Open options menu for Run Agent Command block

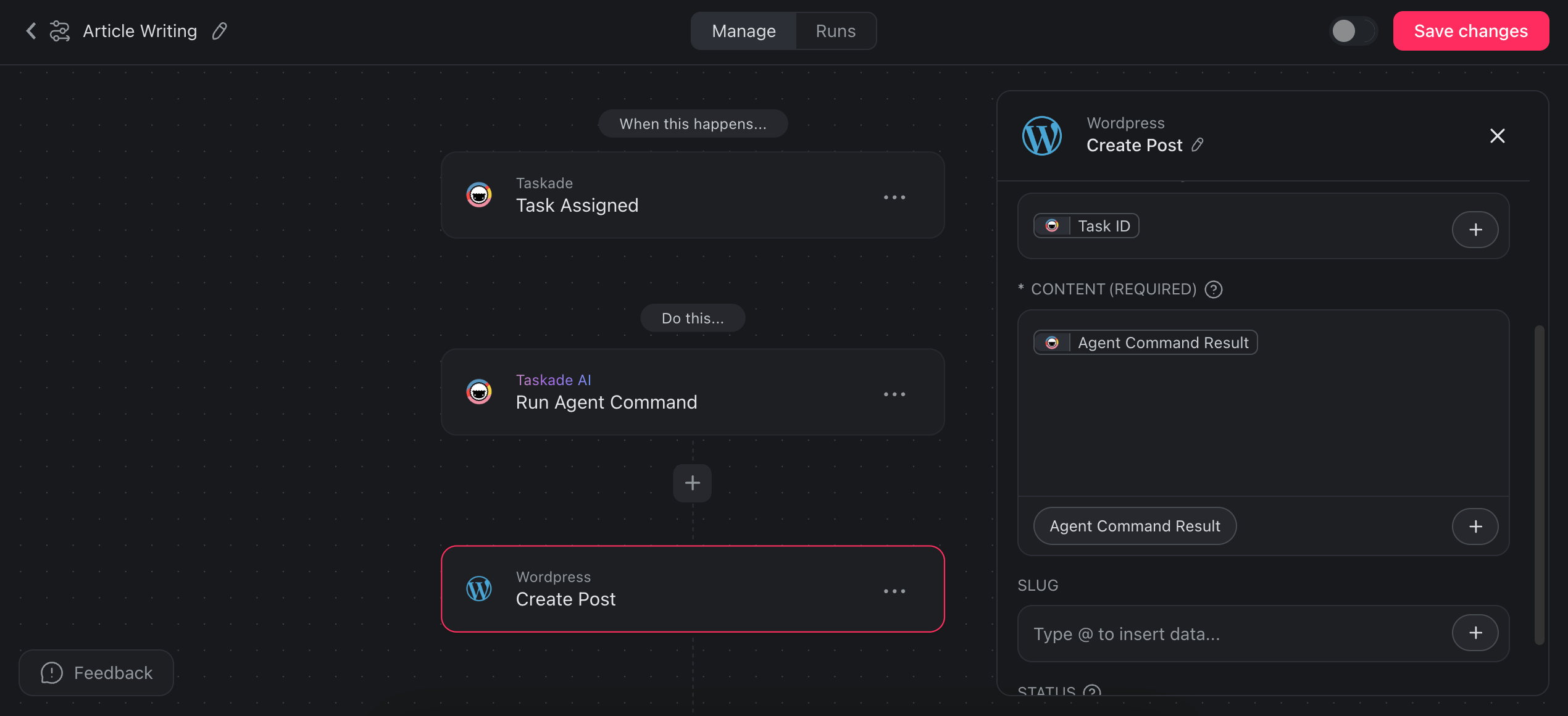(x=895, y=393)
